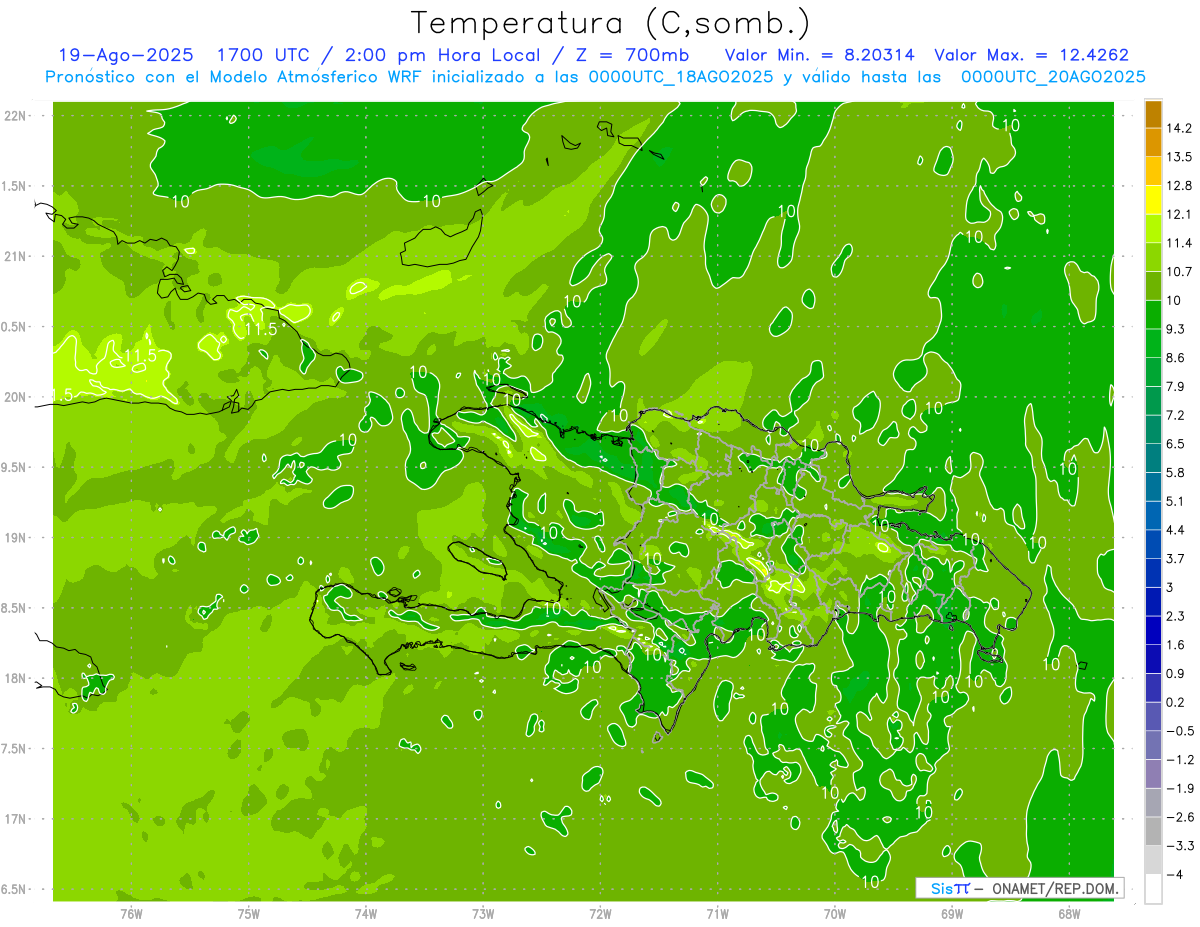The width and height of the screenshot is (1200, 927).
Task: Click the title 'Temperatura (C,somb.)'
Action: pyautogui.click(x=610, y=23)
